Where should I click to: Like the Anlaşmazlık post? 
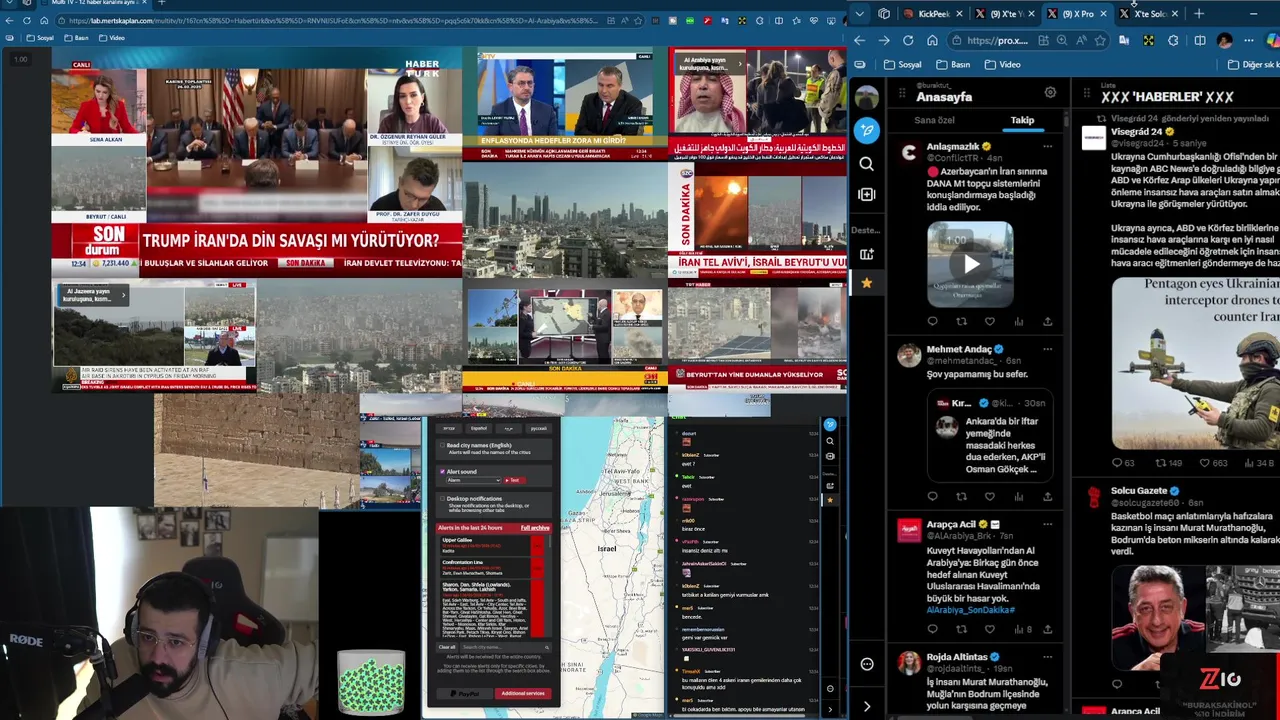(990, 321)
